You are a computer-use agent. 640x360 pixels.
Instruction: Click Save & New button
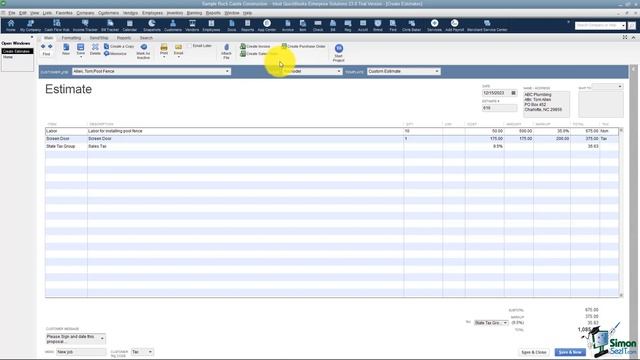[570, 352]
